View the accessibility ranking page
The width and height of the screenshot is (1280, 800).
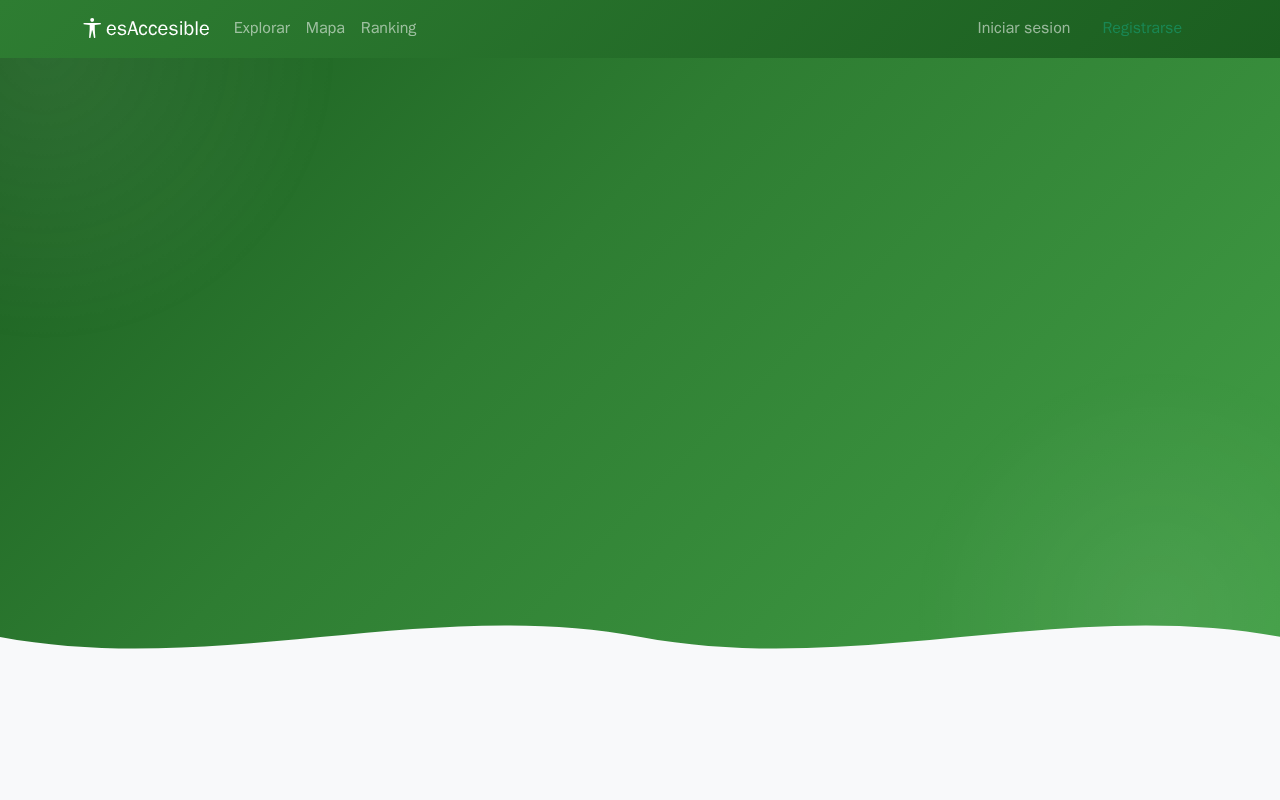388,28
